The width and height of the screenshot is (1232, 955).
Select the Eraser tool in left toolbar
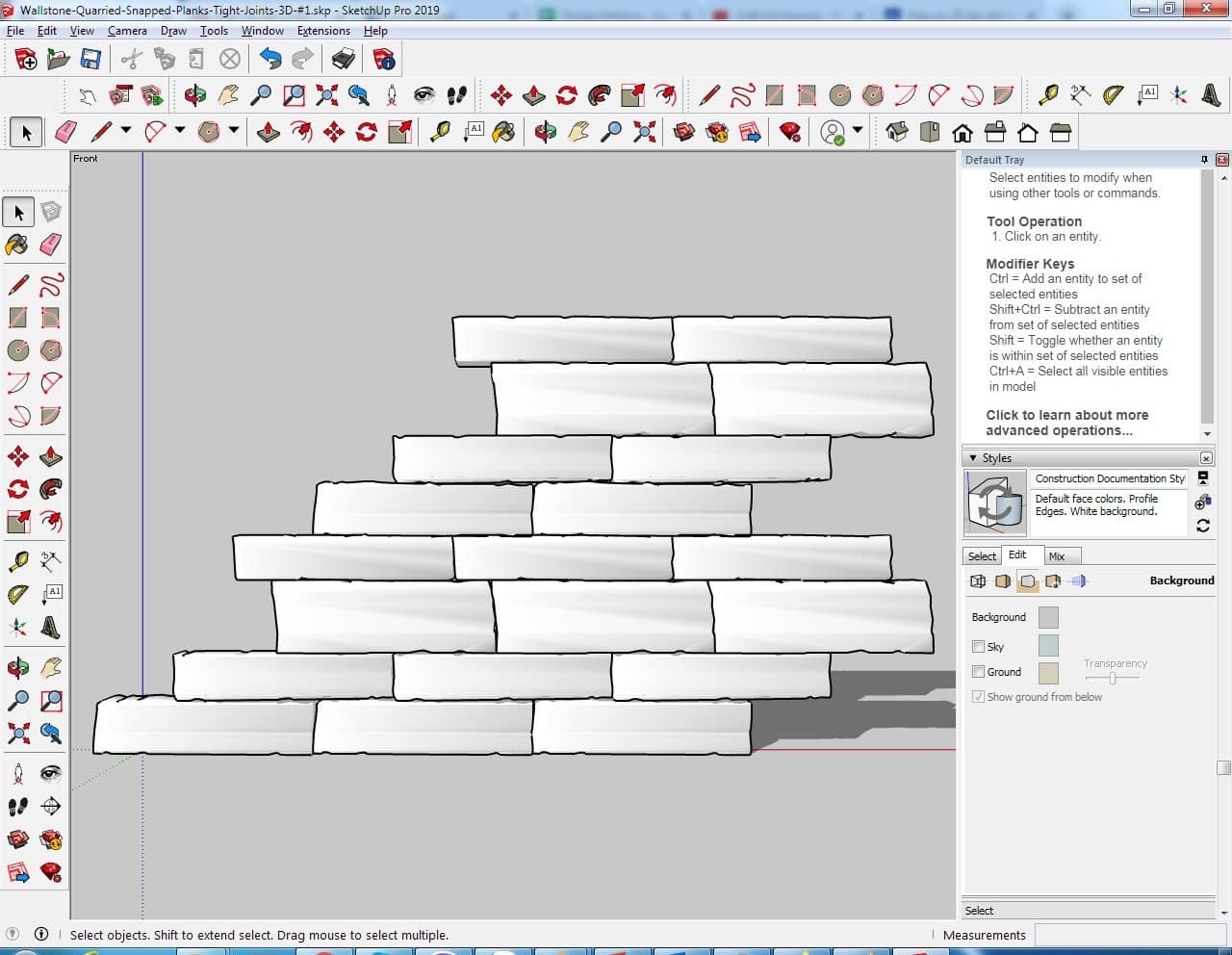pos(51,245)
